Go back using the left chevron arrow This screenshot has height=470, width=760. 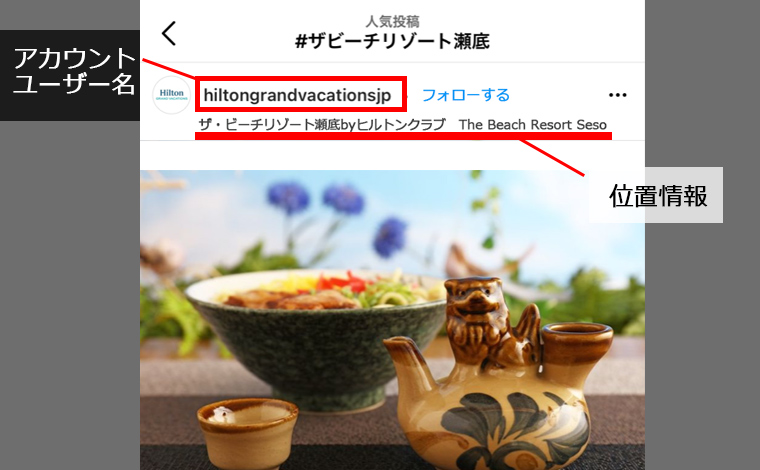tap(169, 33)
